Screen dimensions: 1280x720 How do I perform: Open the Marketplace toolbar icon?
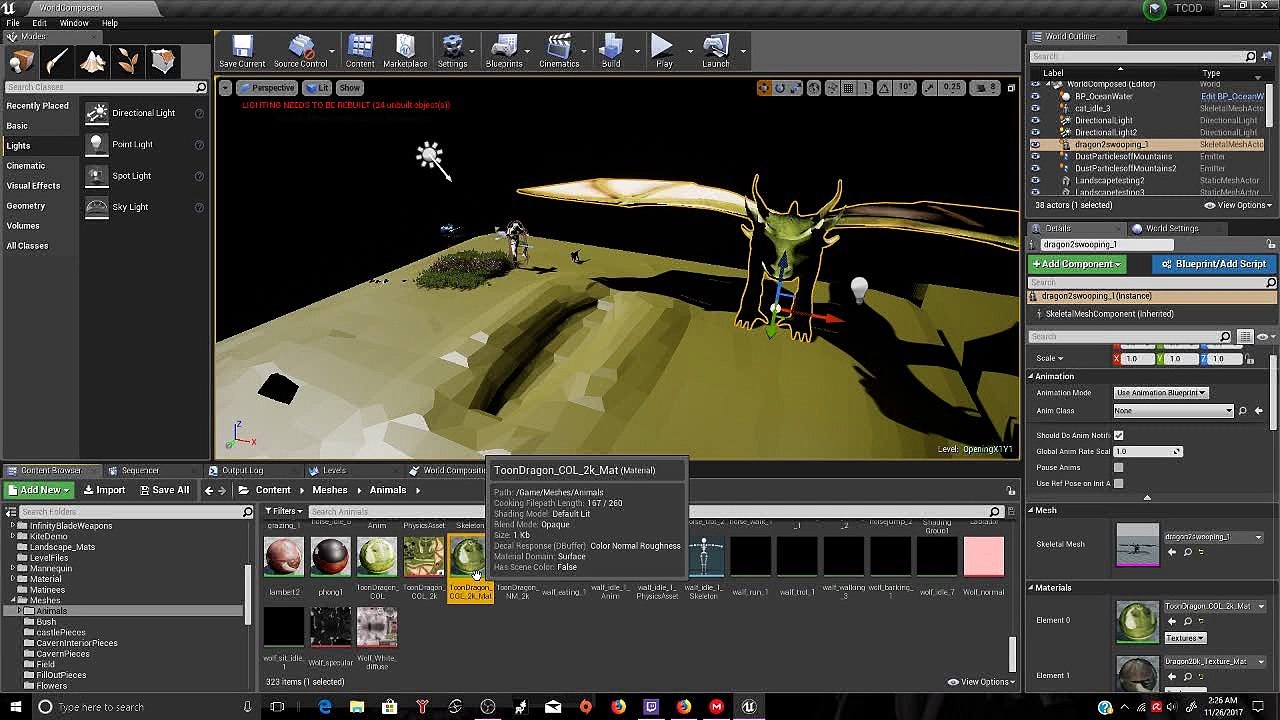[x=405, y=47]
